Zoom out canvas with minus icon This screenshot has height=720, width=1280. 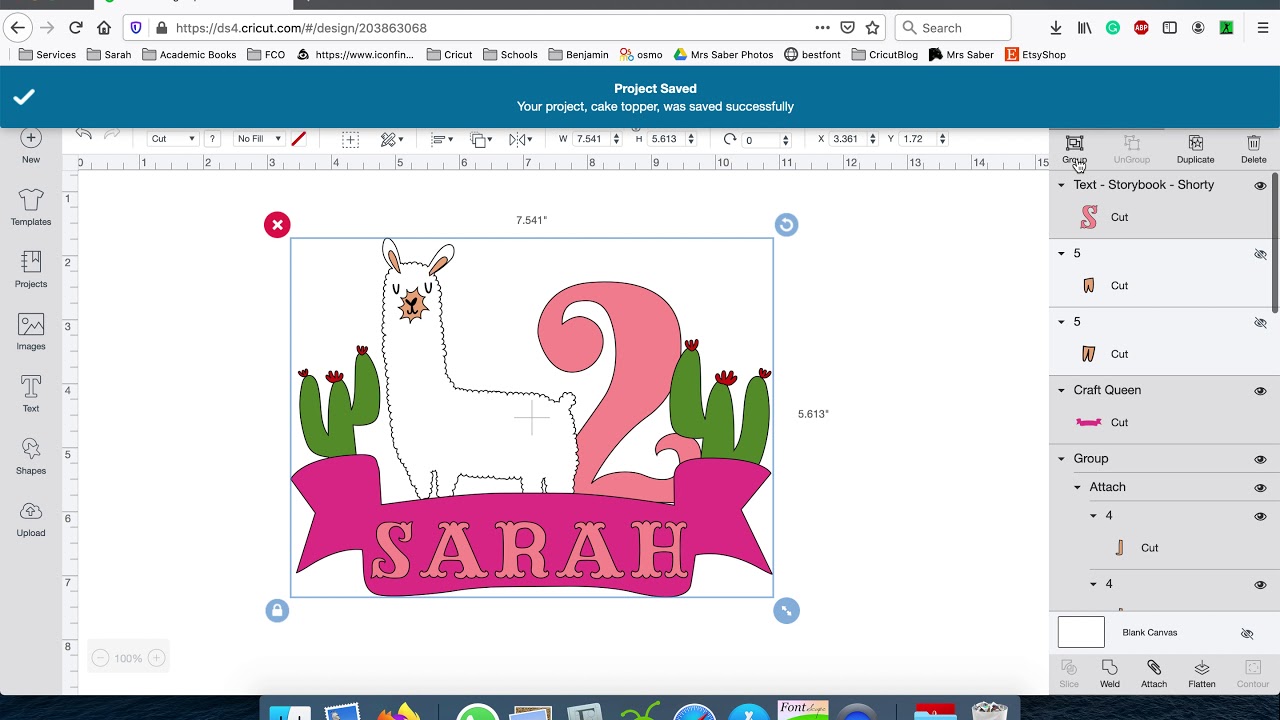click(x=100, y=658)
